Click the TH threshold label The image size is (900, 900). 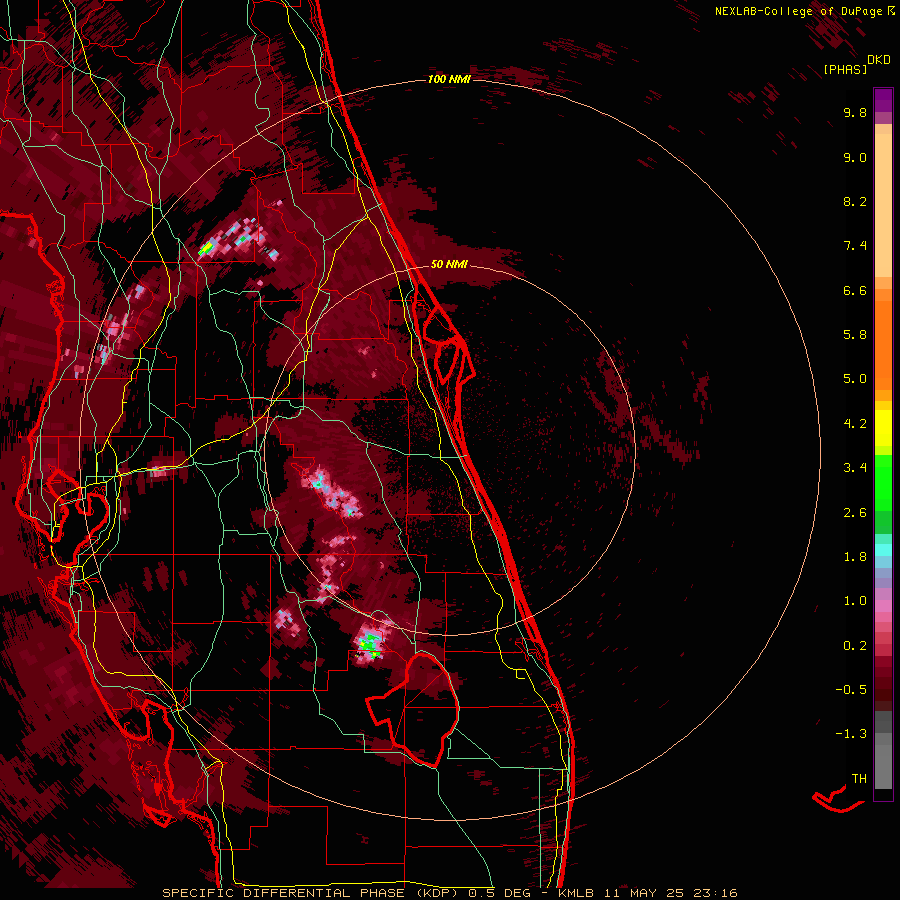click(x=859, y=779)
